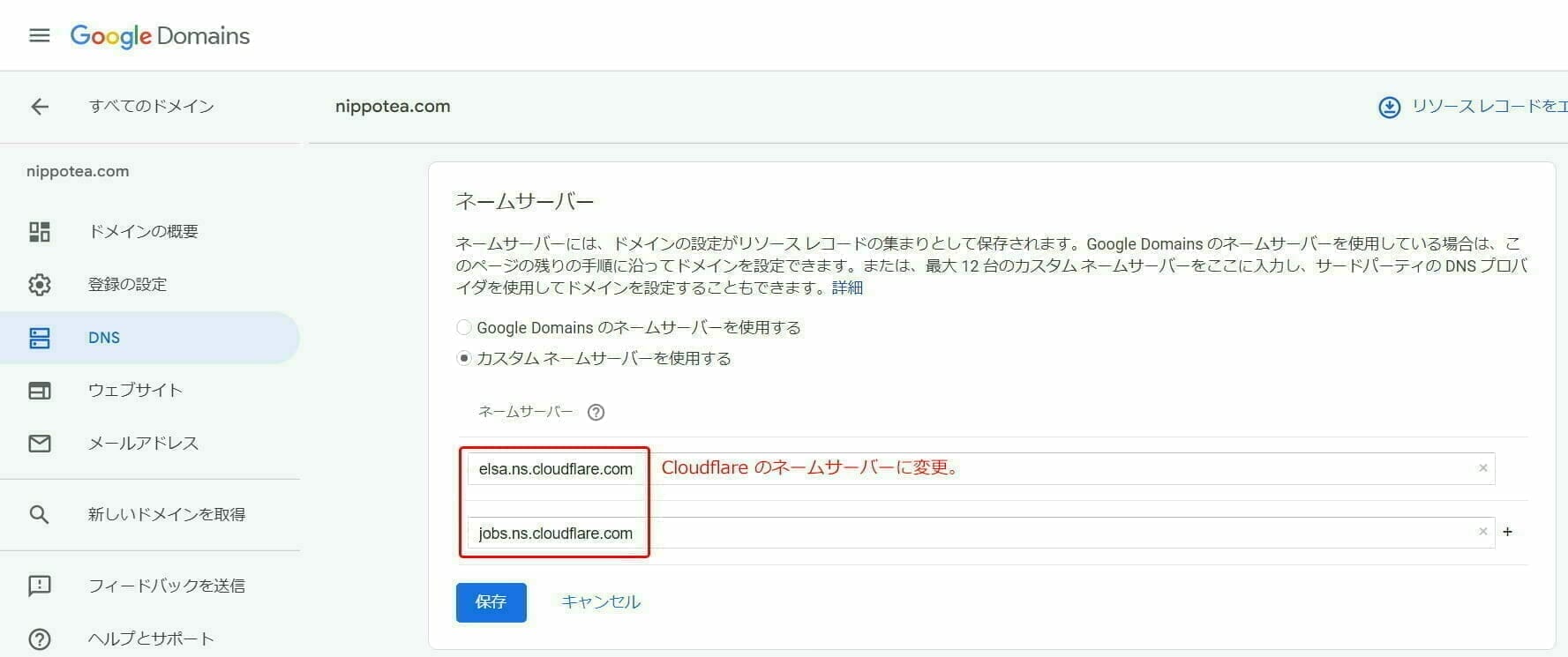
Task: Click the メールアドレス envelope icon
Action: coord(40,444)
